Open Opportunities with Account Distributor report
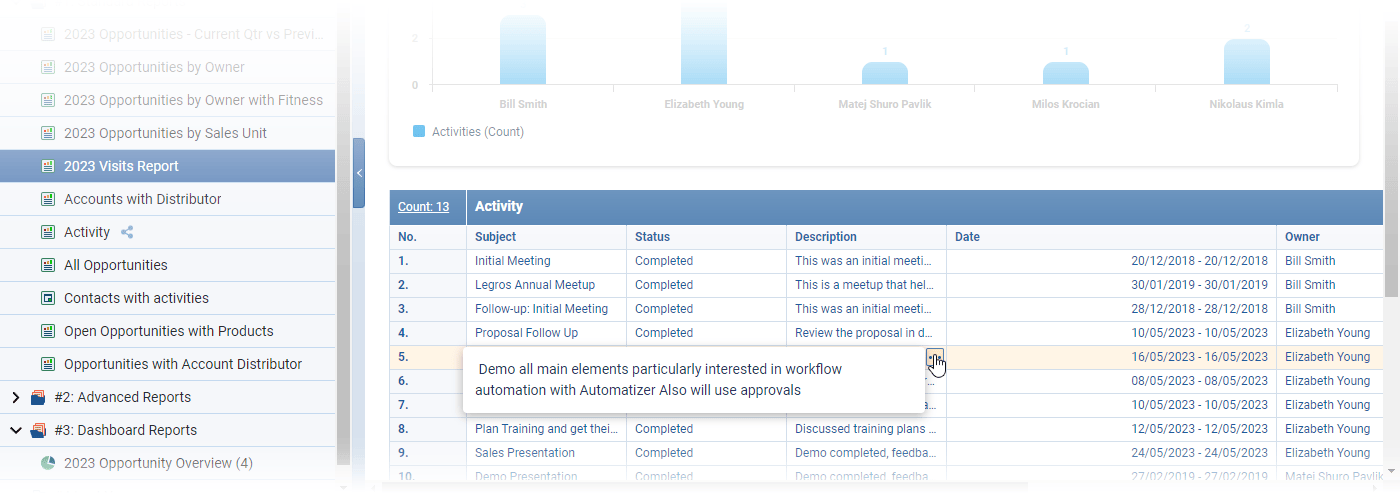This screenshot has width=1400, height=493. click(x=182, y=364)
